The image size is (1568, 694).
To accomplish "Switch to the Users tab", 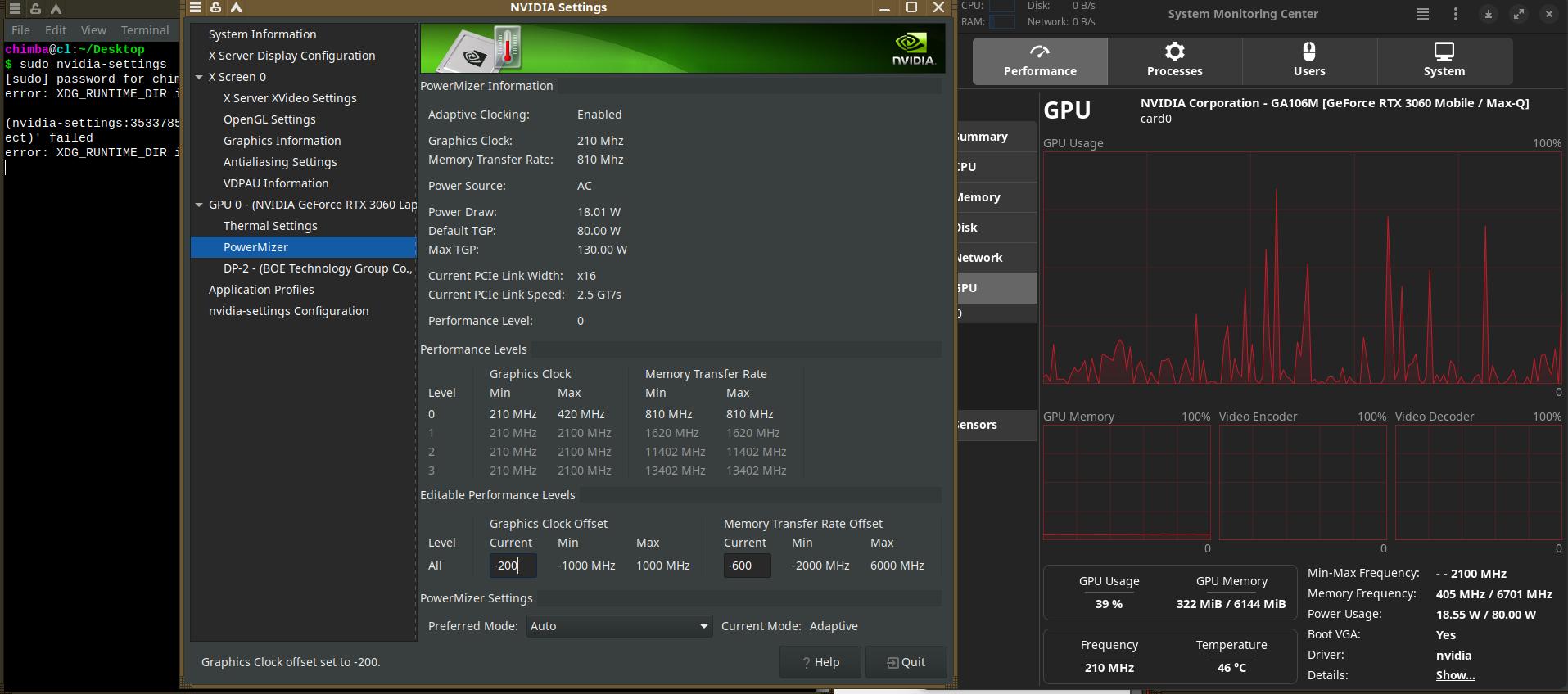I will pyautogui.click(x=1309, y=61).
